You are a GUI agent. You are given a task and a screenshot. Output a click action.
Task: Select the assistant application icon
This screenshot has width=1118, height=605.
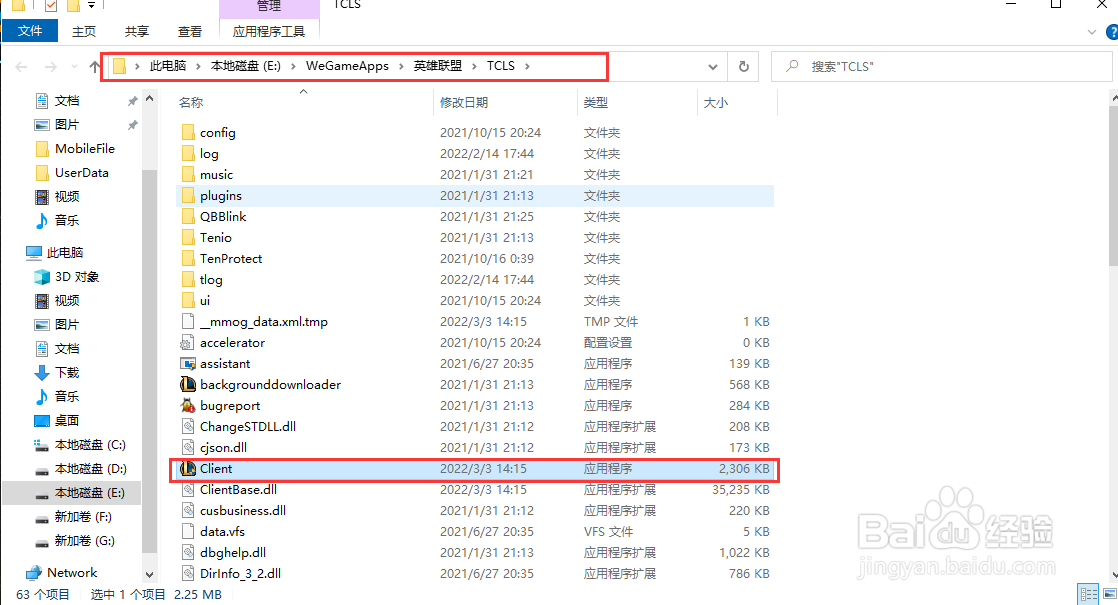(x=188, y=363)
